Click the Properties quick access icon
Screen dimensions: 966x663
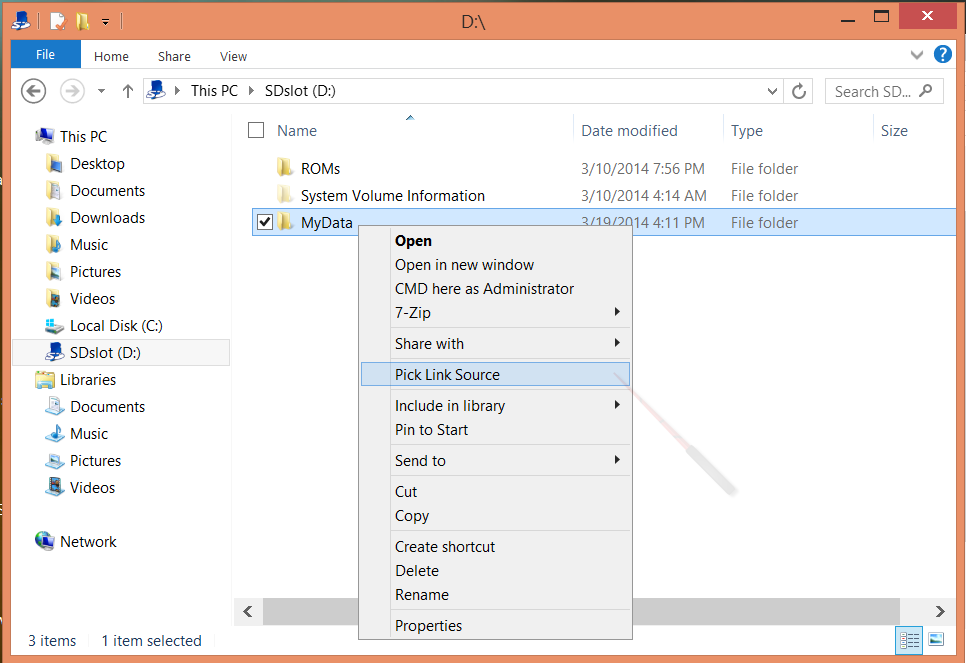57,22
